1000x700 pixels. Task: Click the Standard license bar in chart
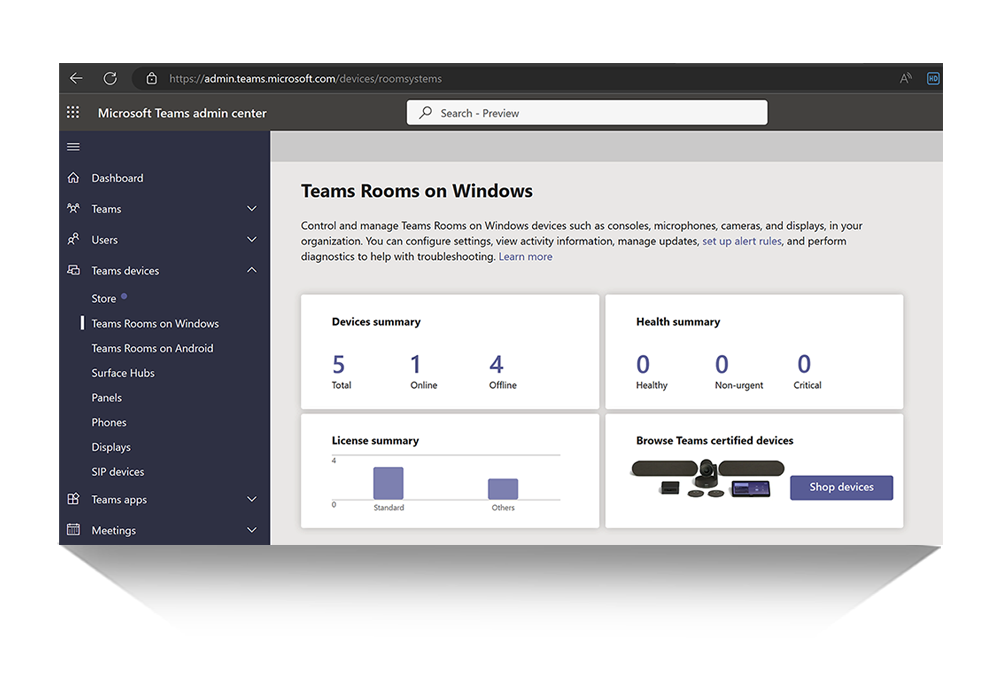pos(388,483)
